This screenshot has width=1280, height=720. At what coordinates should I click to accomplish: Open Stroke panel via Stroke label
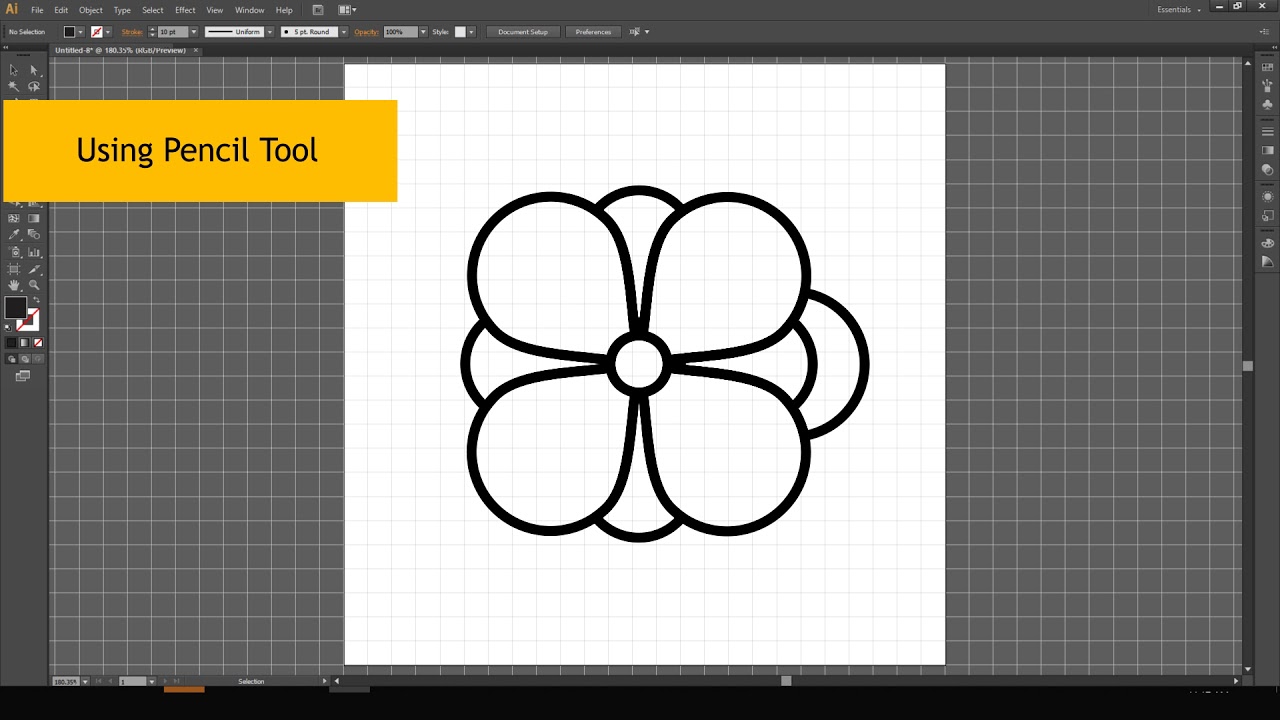click(x=132, y=32)
